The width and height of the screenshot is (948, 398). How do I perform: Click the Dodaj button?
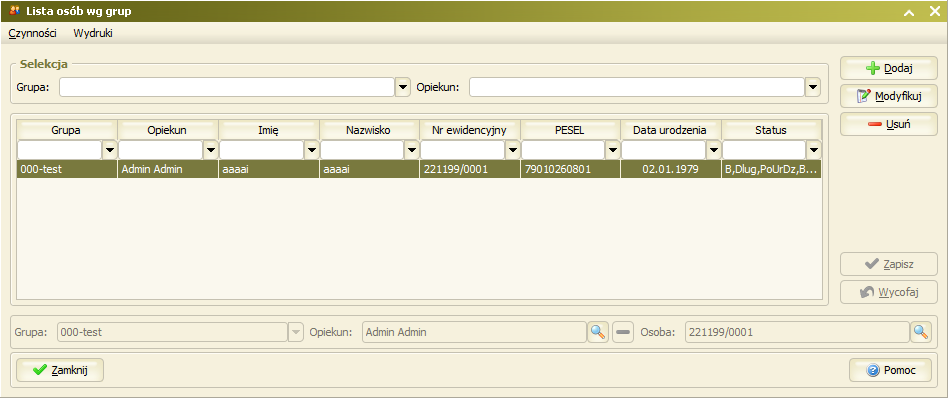coord(889,68)
